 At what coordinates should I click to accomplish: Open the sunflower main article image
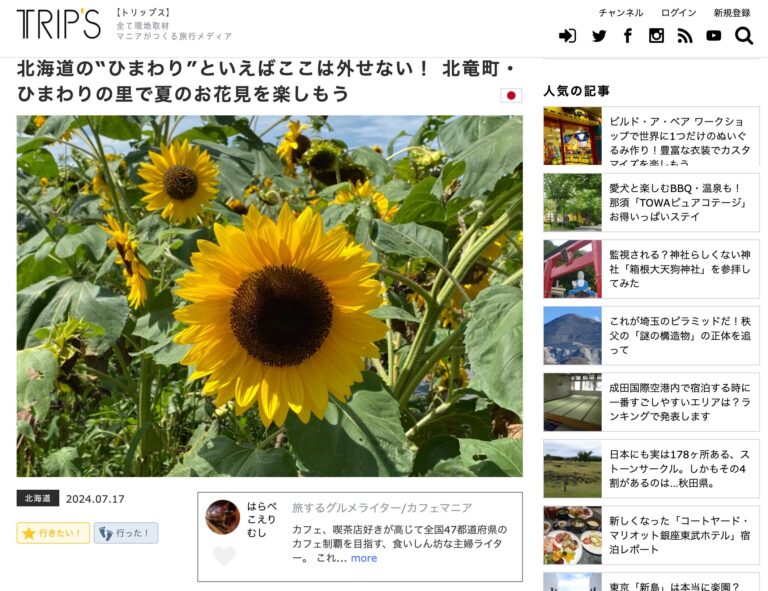(269, 296)
